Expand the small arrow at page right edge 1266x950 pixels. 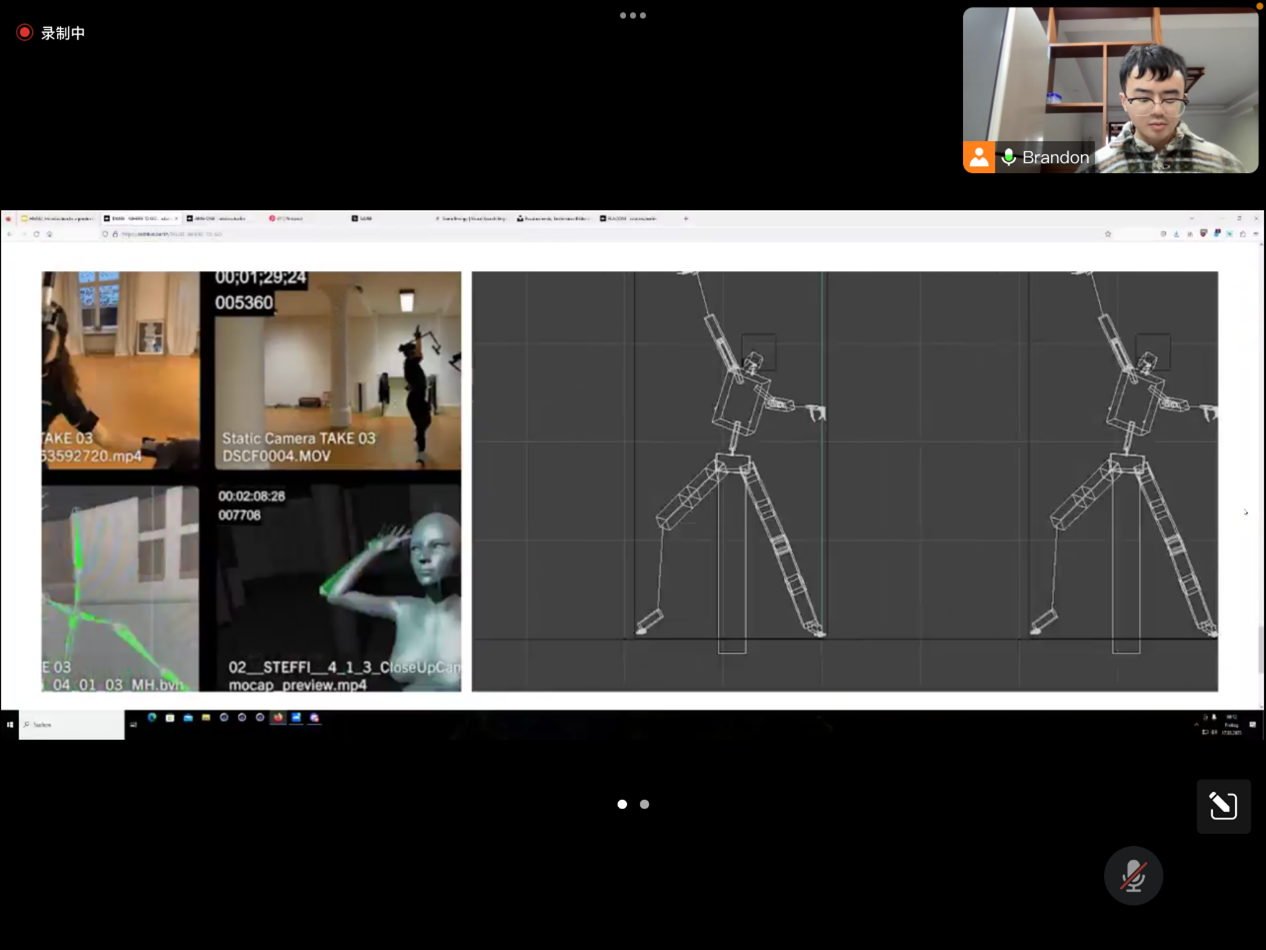[1245, 513]
